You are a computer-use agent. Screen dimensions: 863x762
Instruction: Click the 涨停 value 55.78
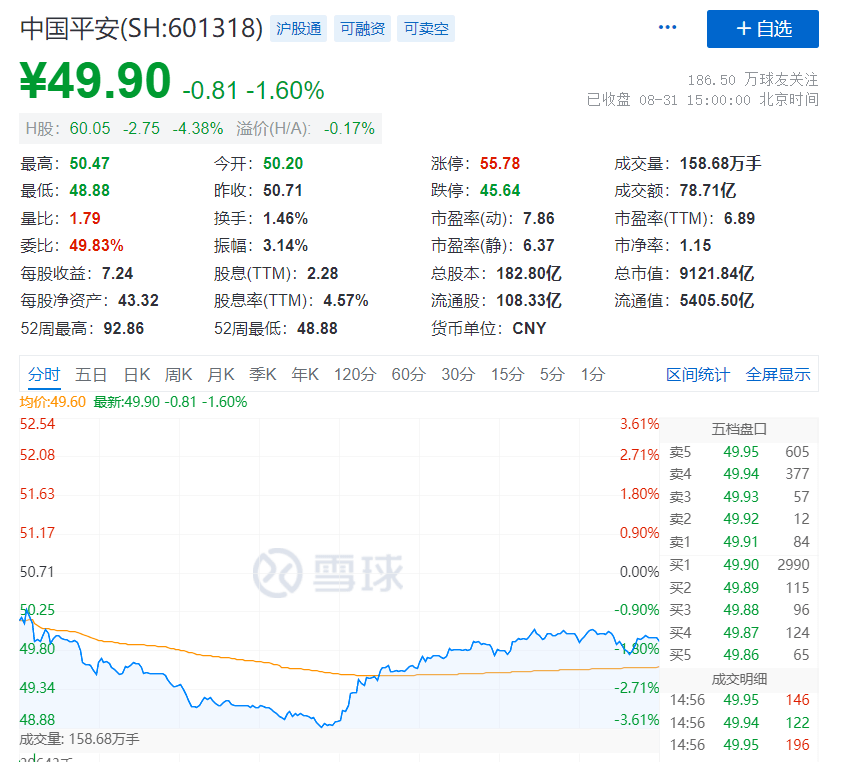pyautogui.click(x=500, y=164)
